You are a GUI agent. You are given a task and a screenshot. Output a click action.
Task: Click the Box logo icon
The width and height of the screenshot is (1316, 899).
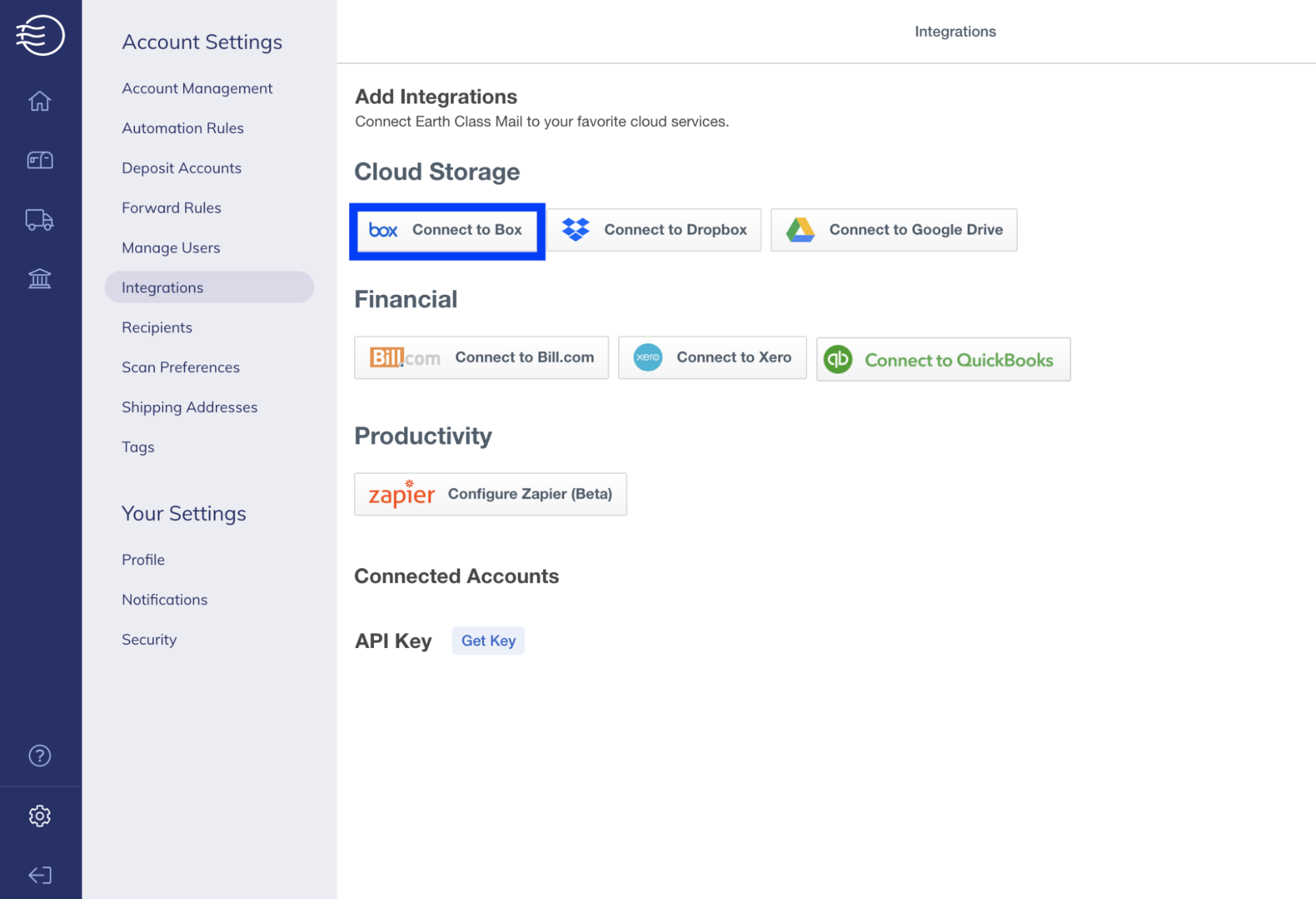[x=383, y=230]
